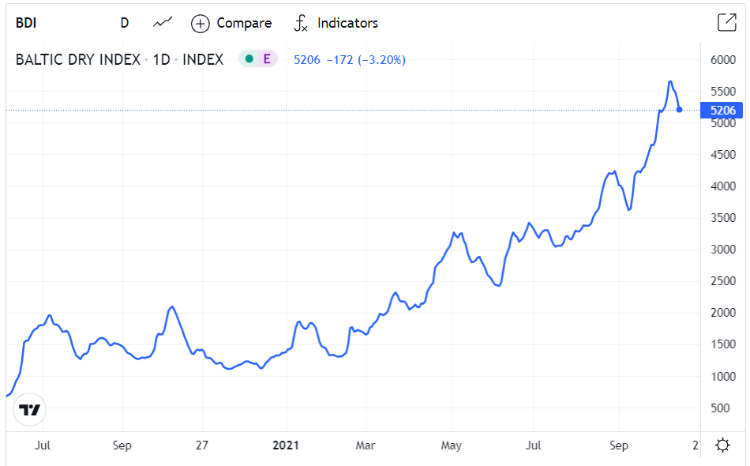Click the fx Indicators icon
The width and height of the screenshot is (750, 466).
pyautogui.click(x=300, y=23)
